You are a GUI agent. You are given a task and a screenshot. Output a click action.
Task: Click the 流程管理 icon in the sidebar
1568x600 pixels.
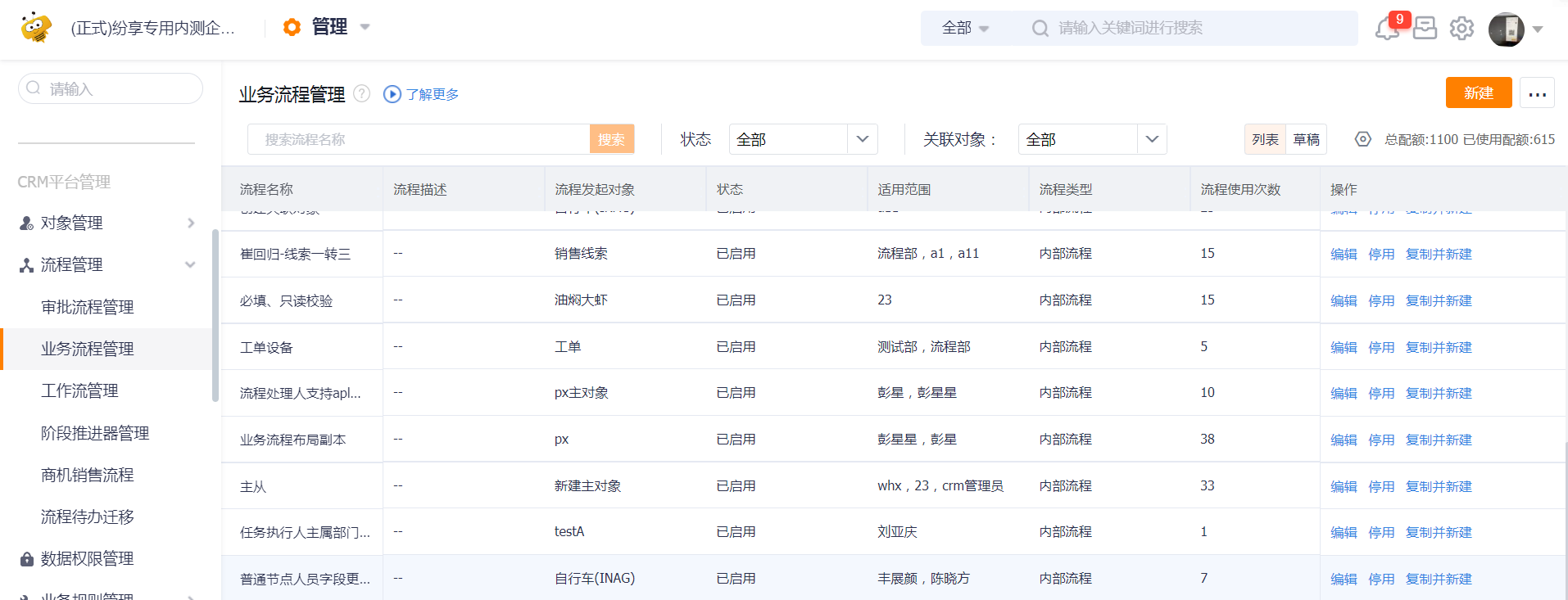coord(26,264)
